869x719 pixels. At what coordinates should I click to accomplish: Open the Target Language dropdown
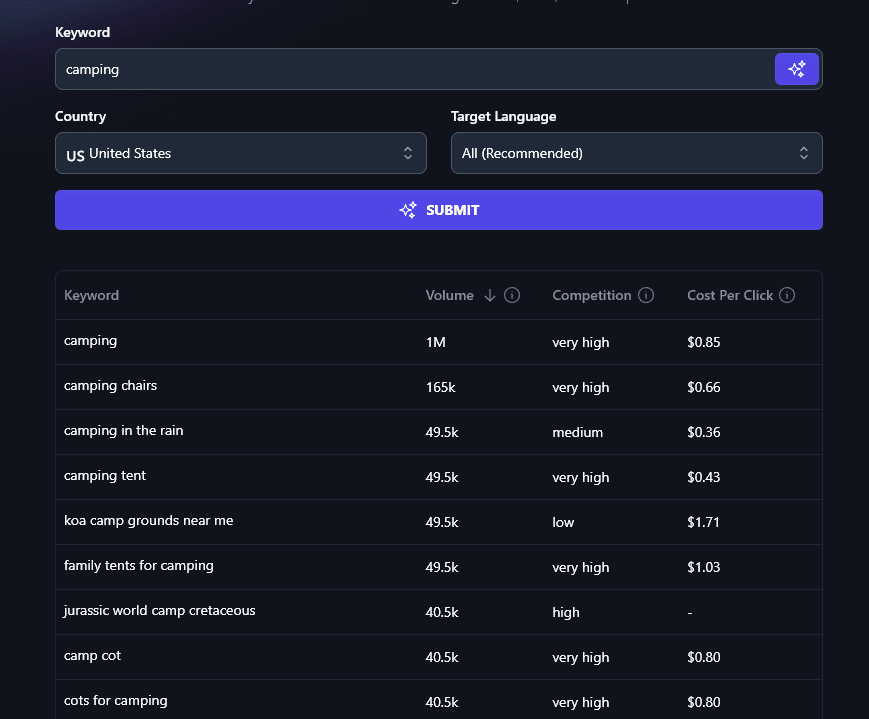click(x=636, y=153)
